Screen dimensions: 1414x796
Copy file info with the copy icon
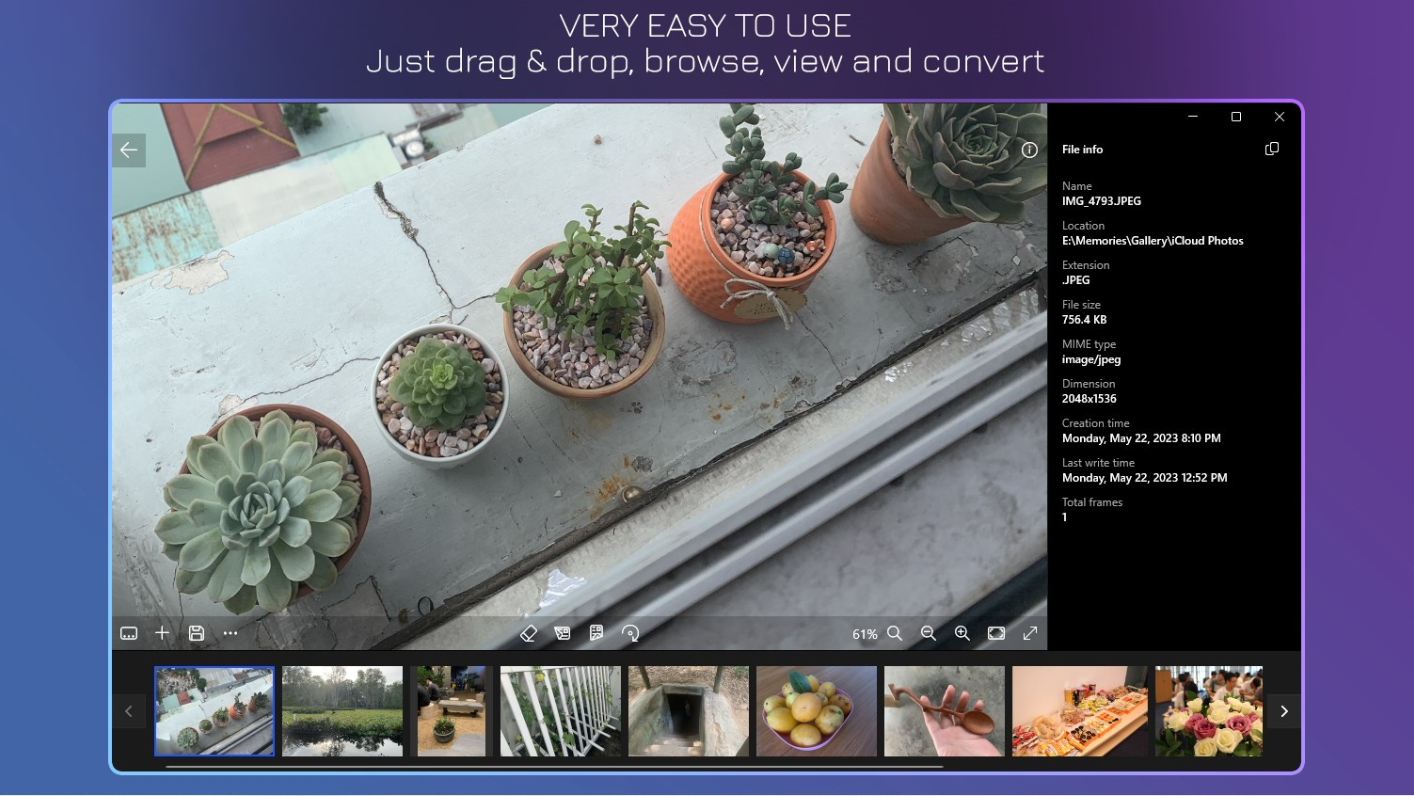coord(1271,149)
